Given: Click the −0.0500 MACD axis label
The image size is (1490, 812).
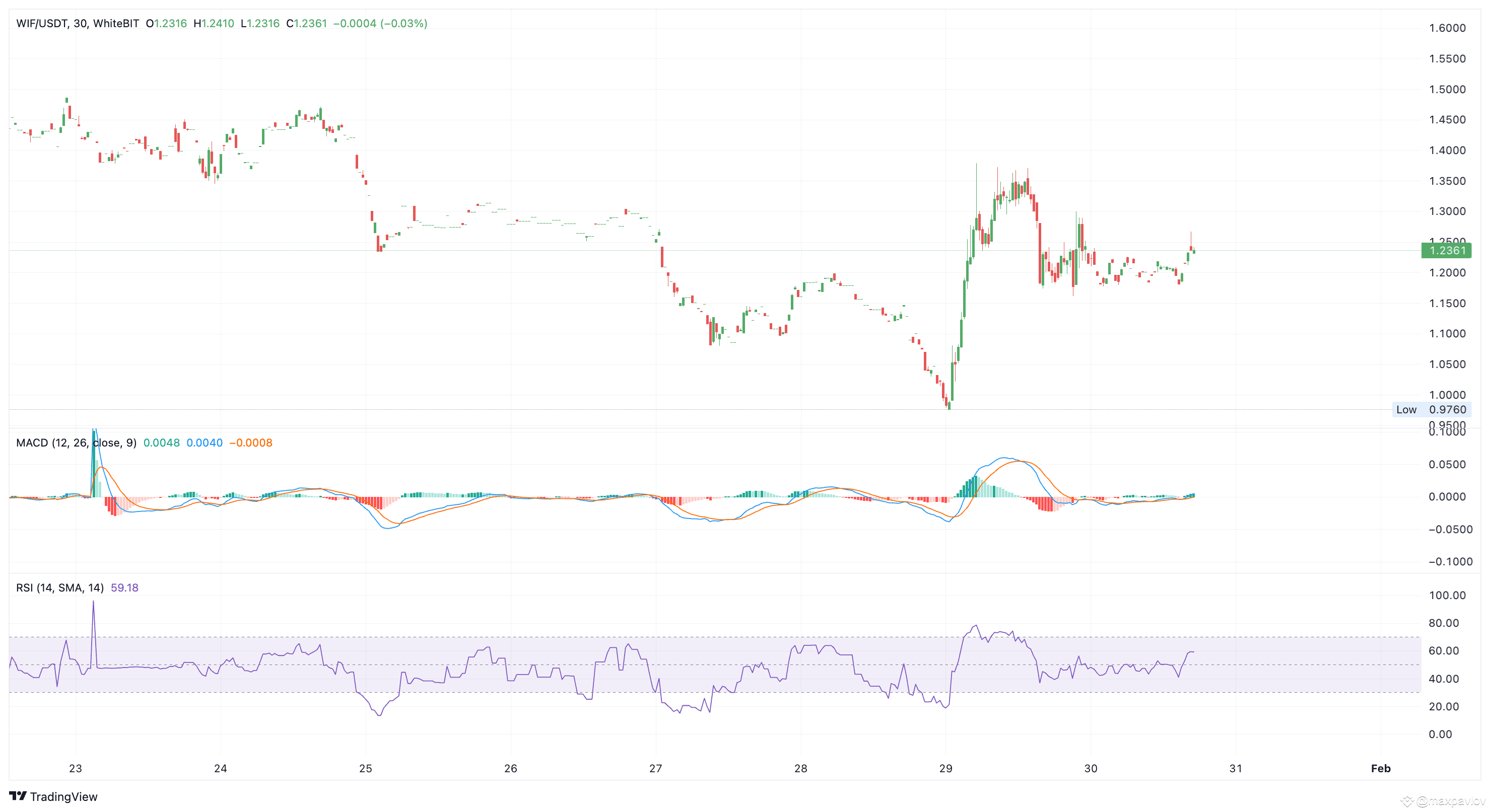Looking at the screenshot, I should tap(1450, 530).
